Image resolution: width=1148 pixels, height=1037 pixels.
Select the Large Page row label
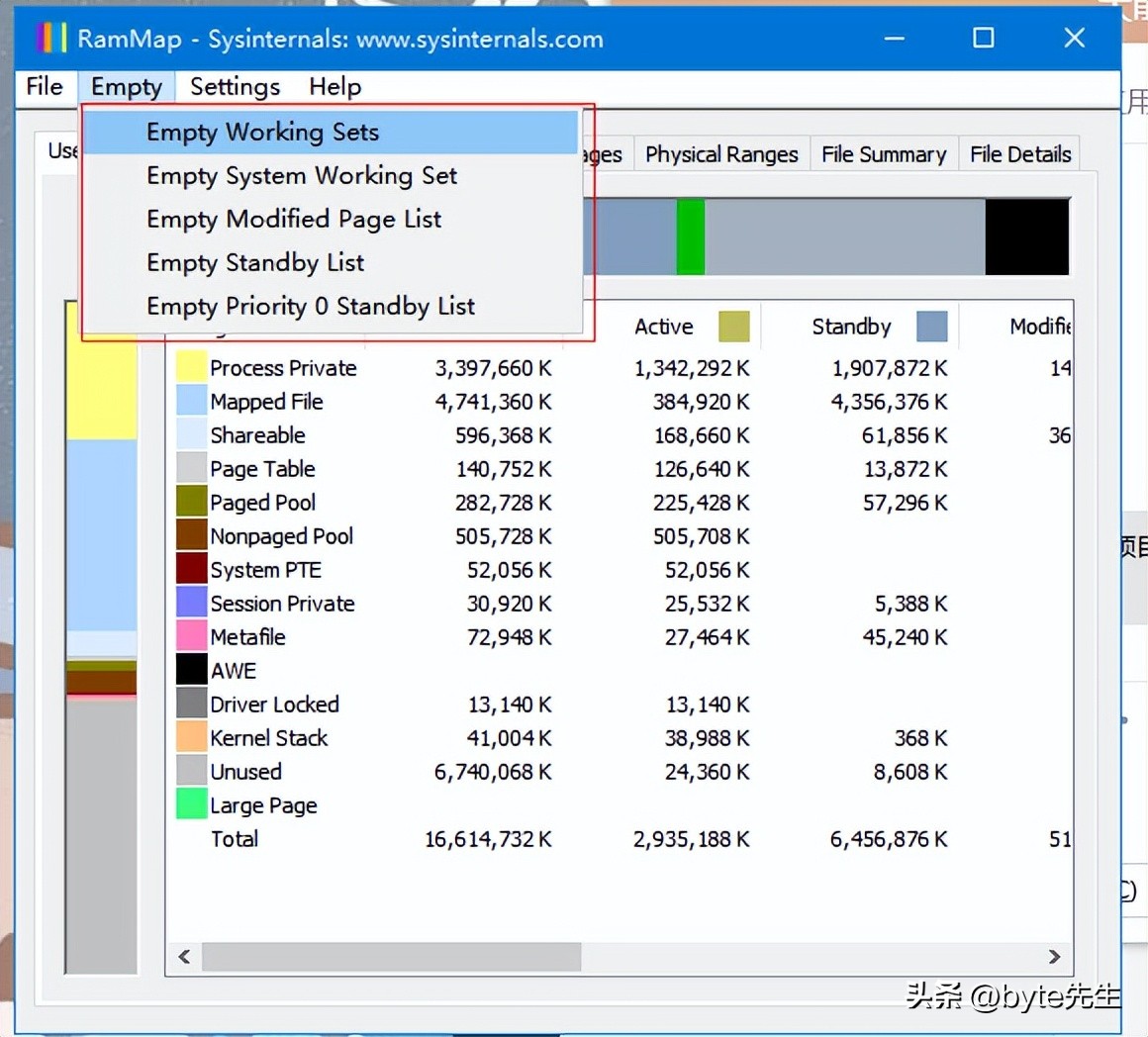(263, 805)
